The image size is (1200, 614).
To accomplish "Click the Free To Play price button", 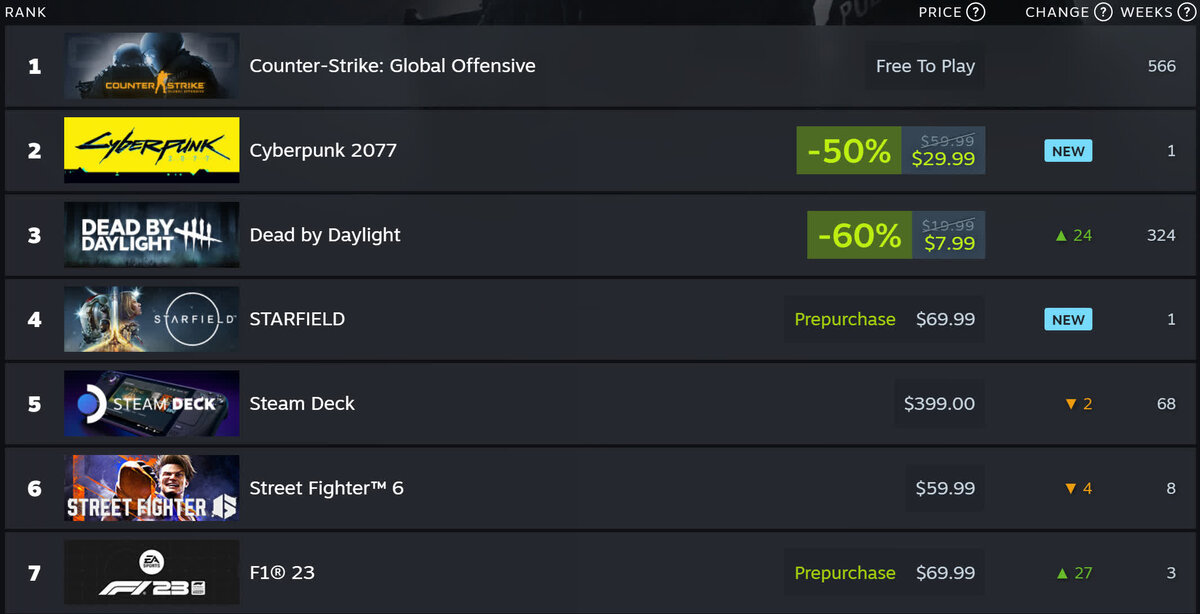I will pos(925,66).
